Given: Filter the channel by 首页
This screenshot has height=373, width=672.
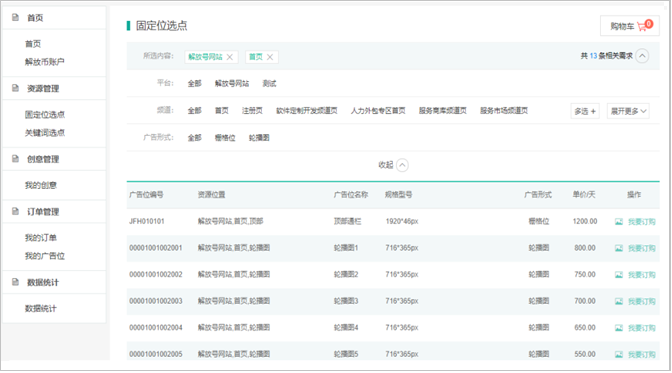Looking at the screenshot, I should pyautogui.click(x=222, y=111).
